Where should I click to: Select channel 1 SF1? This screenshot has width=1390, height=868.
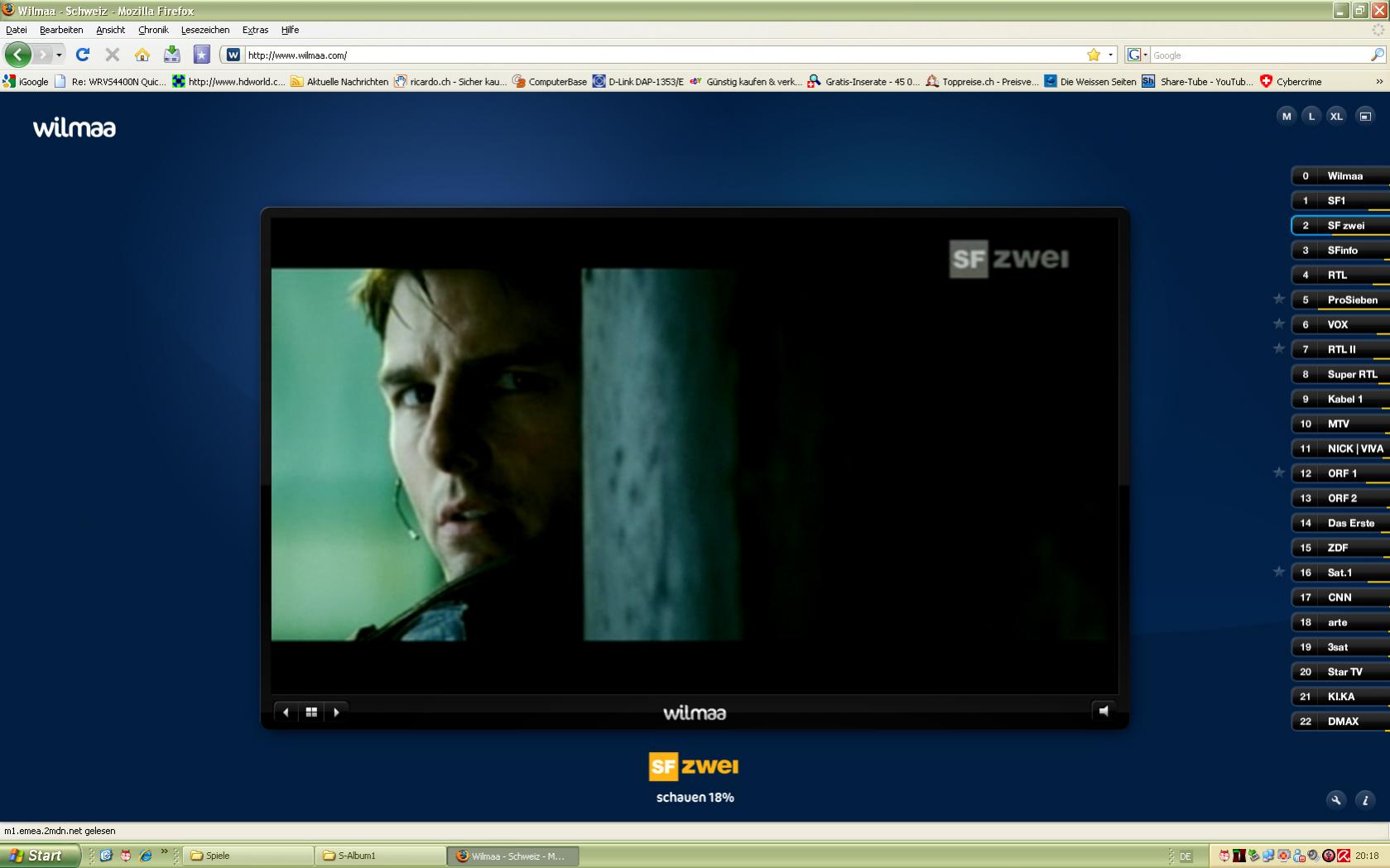(1340, 200)
